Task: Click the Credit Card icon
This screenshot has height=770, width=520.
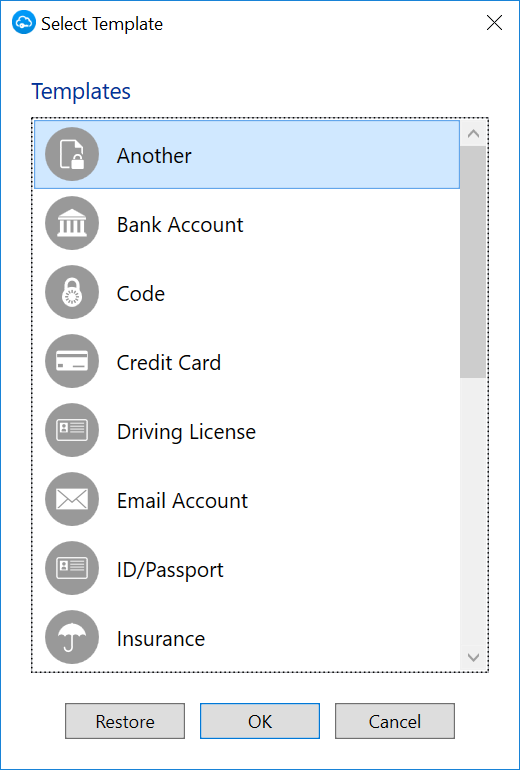Action: [x=72, y=361]
